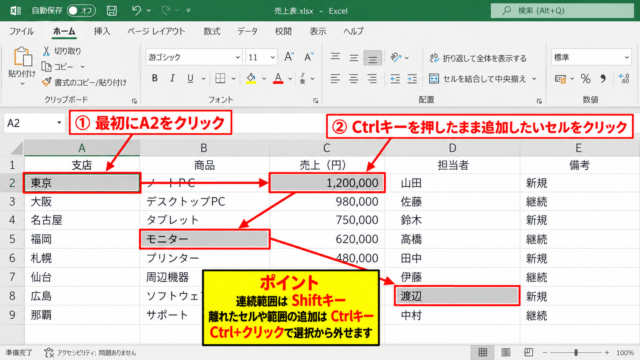Click the phonetic guide (ふりがな) icon
Image resolution: width=640 pixels, height=360 pixels.
(x=302, y=78)
